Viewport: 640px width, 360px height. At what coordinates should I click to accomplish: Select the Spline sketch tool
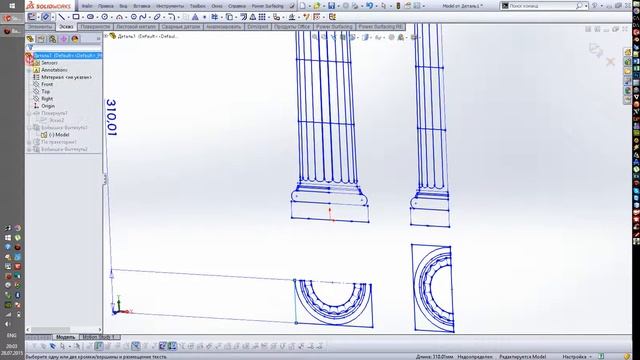[142, 17]
